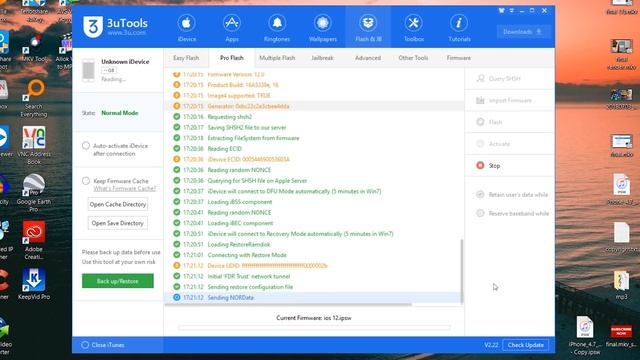Open the Ringtones section
This screenshot has width=640, height=360.
(277, 28)
